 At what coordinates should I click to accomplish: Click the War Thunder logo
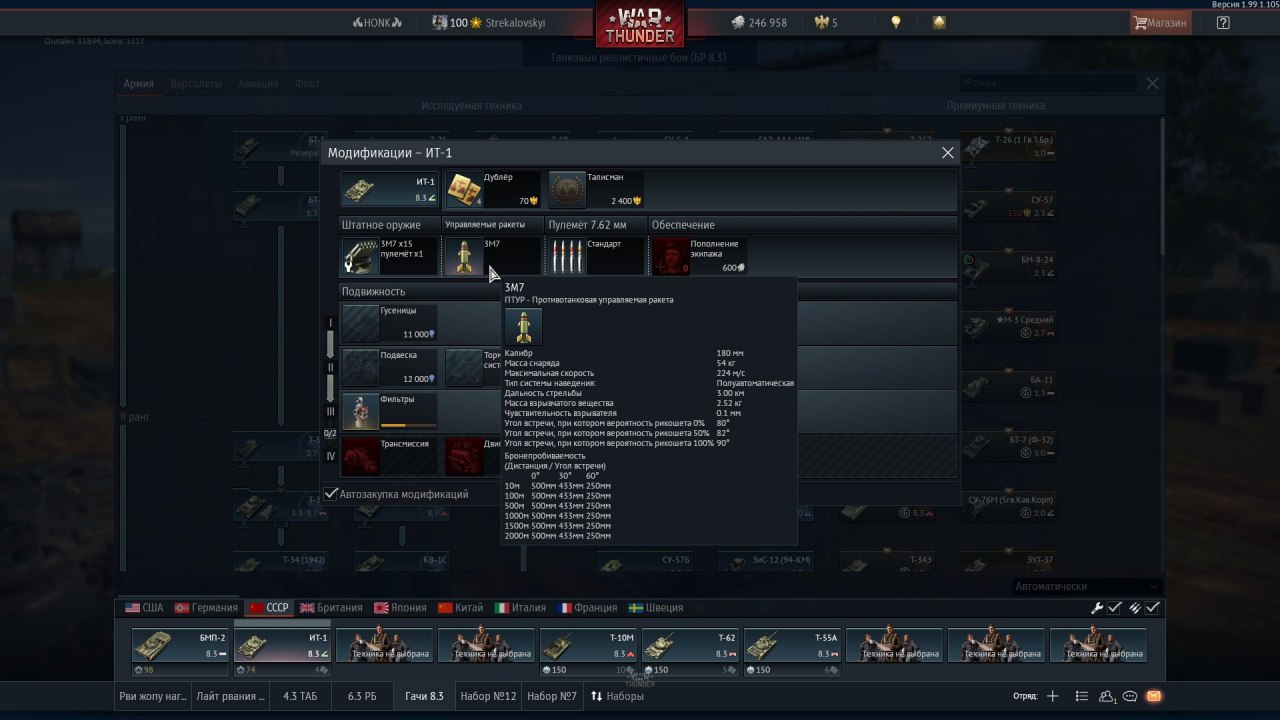point(640,24)
